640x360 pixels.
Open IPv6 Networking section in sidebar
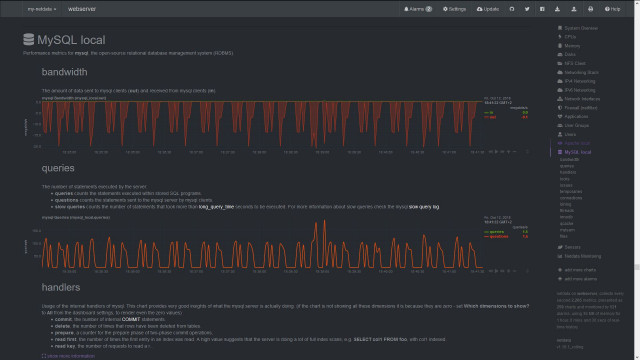pos(580,90)
